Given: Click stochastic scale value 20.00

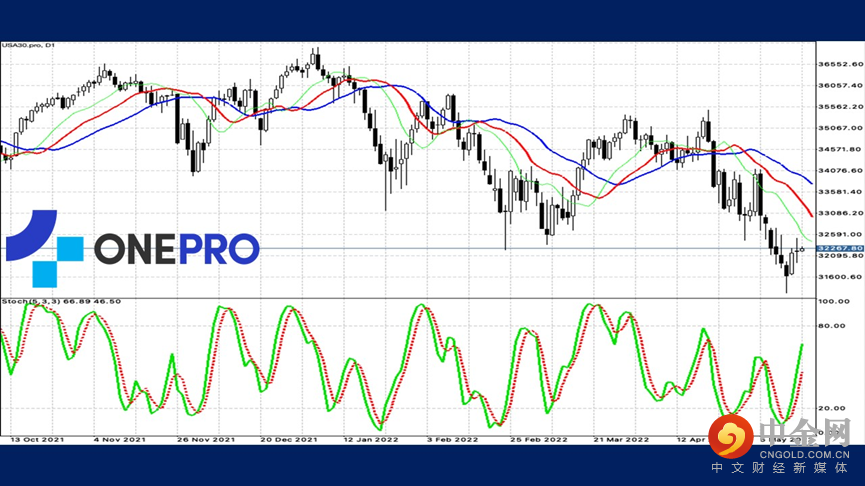Looking at the screenshot, I should coord(831,408).
